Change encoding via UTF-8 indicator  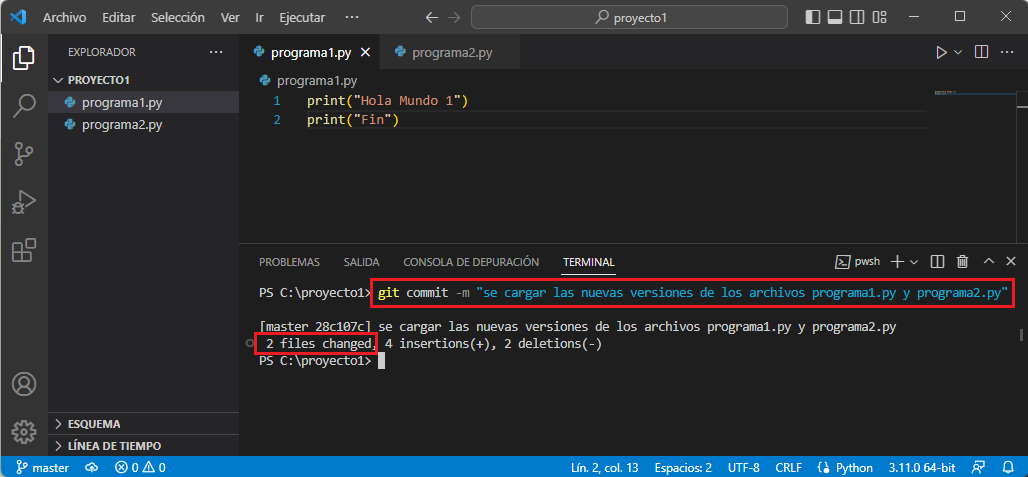tap(743, 468)
